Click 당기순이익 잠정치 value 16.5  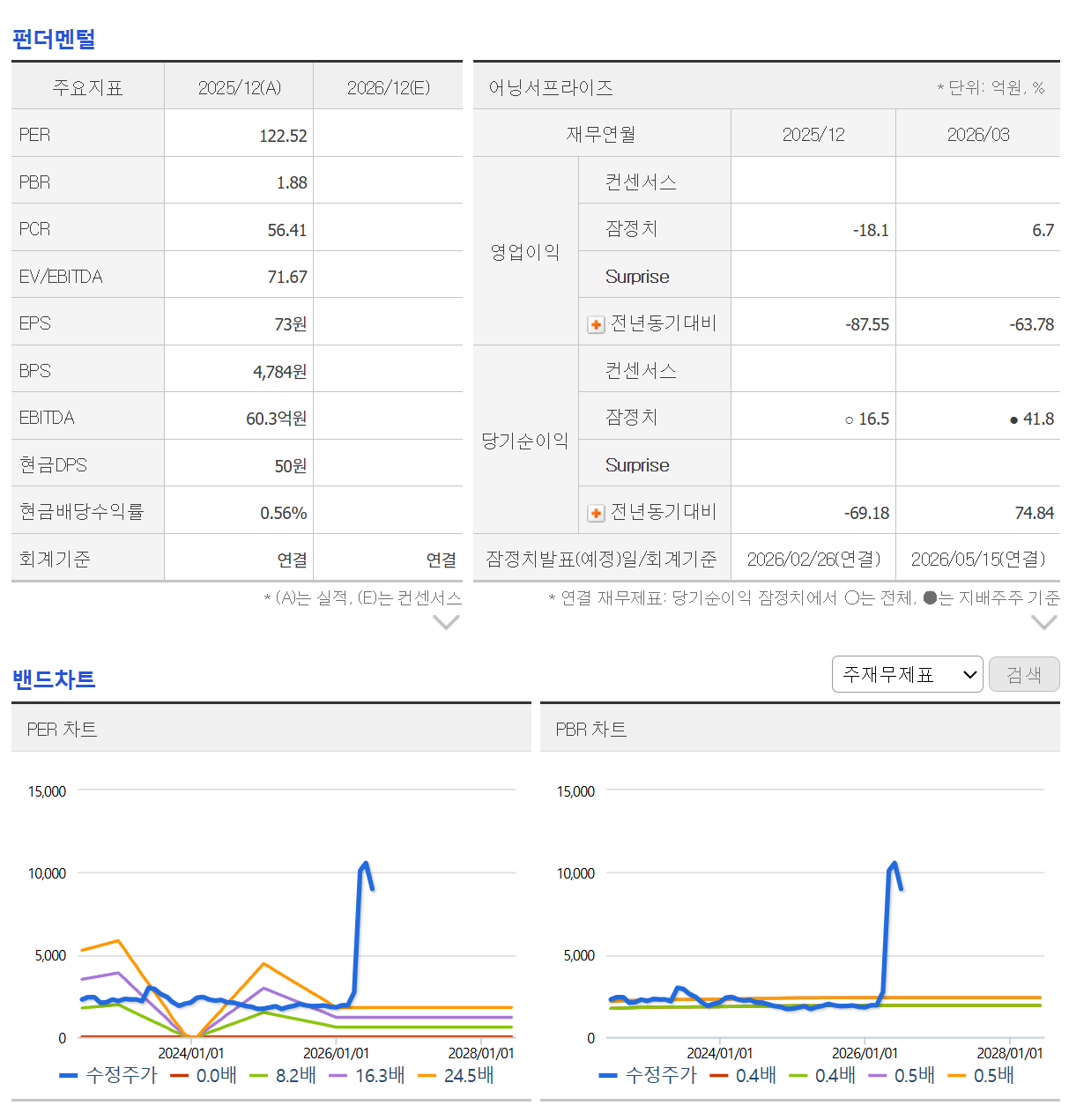coord(867,419)
